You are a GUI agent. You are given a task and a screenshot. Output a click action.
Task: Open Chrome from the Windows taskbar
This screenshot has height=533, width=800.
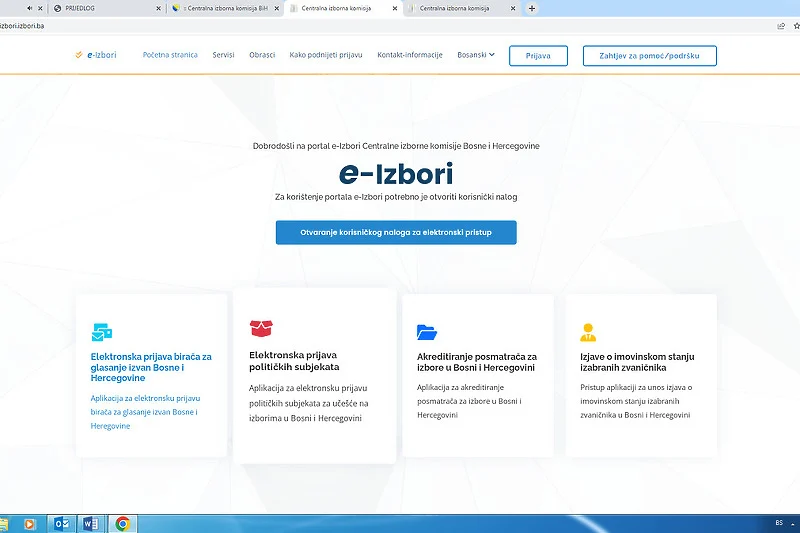[x=122, y=523]
